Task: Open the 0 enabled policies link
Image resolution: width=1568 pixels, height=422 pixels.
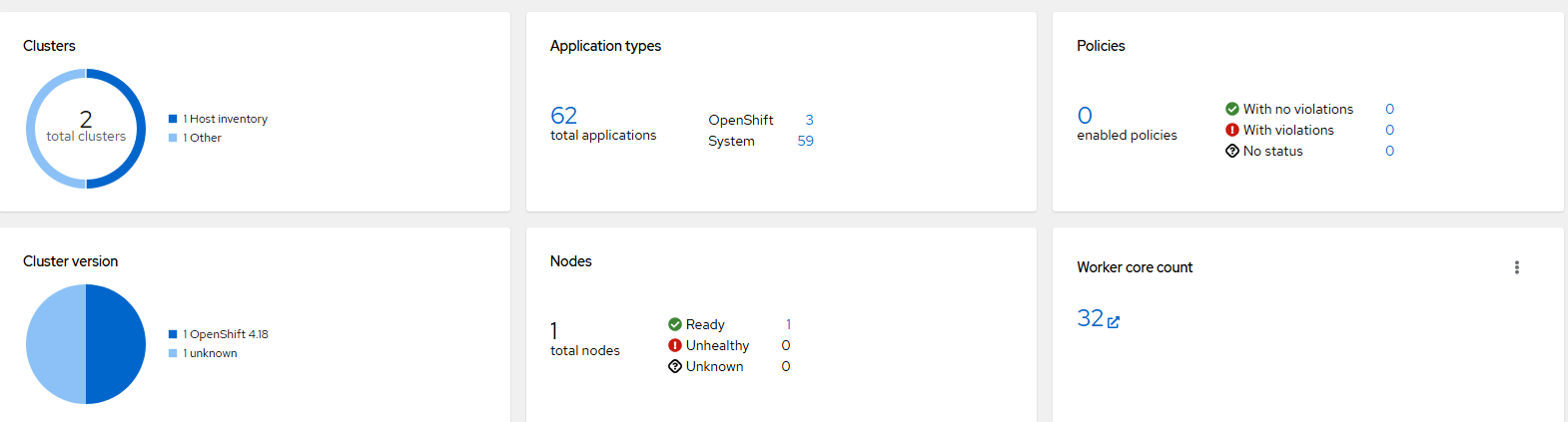Action: (1085, 116)
